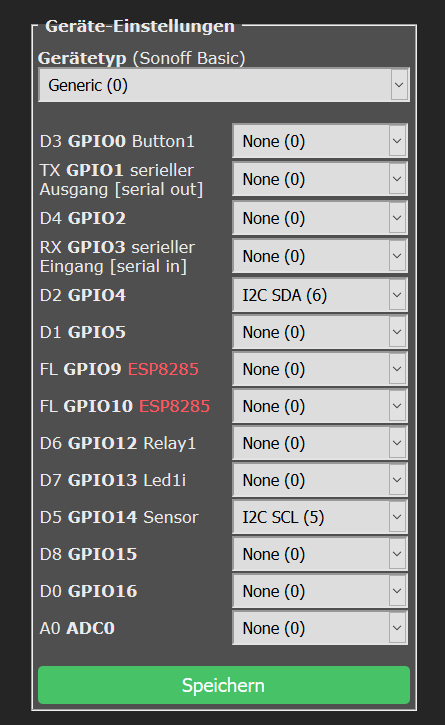445x725 pixels.
Task: Open the GPIO4 I2C SDA (6) dropdown
Action: [320, 295]
